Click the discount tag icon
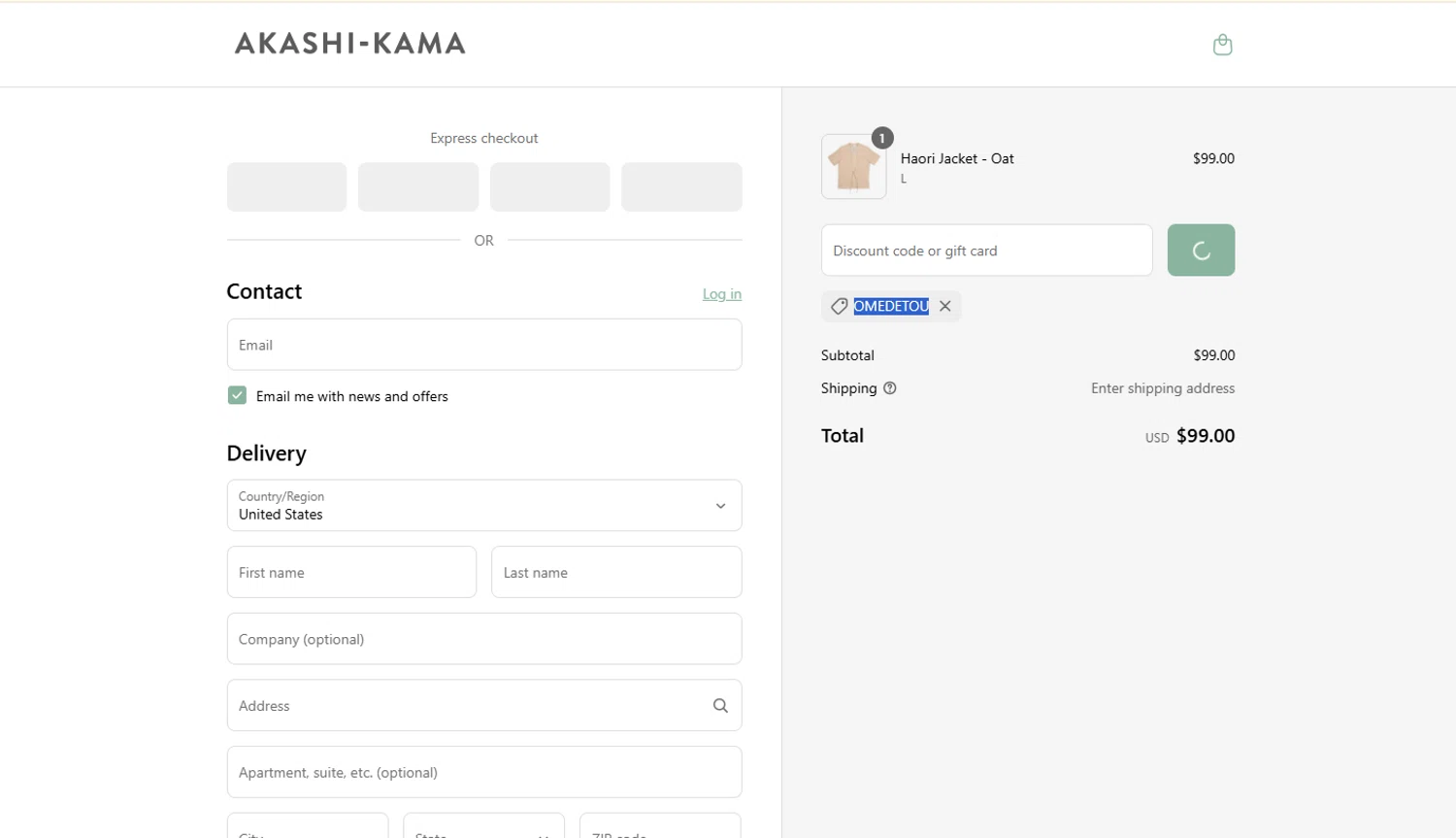The image size is (1456, 838). click(x=840, y=306)
